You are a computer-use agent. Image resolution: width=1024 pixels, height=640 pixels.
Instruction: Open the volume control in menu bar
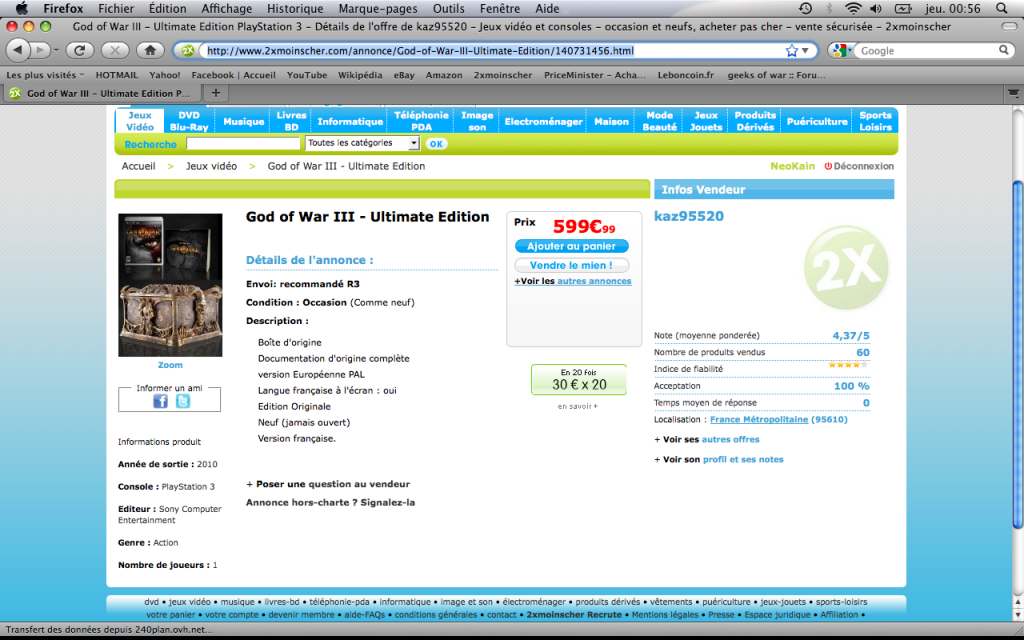[876, 8]
